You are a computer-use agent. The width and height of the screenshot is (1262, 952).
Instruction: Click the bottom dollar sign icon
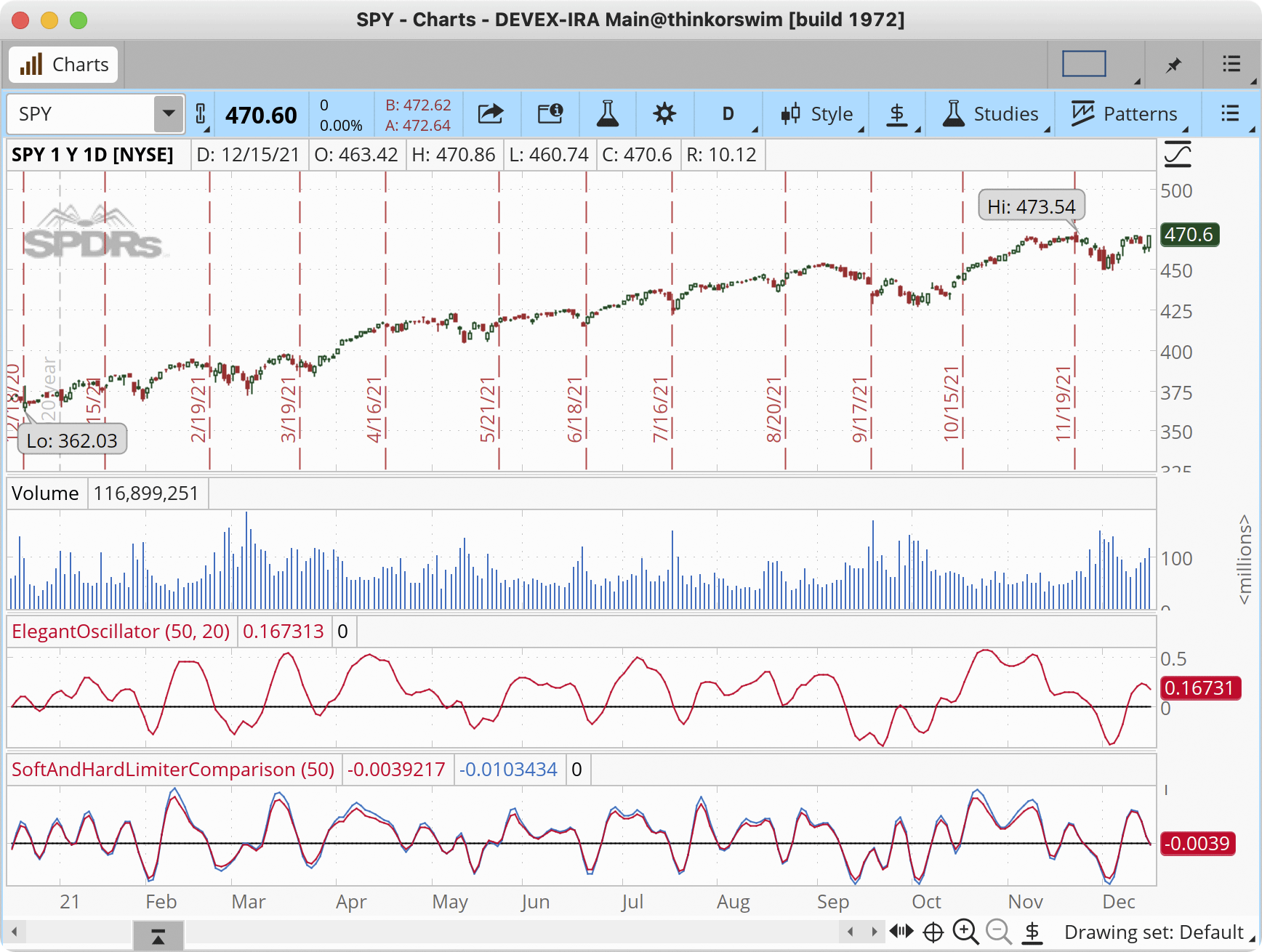[1032, 932]
